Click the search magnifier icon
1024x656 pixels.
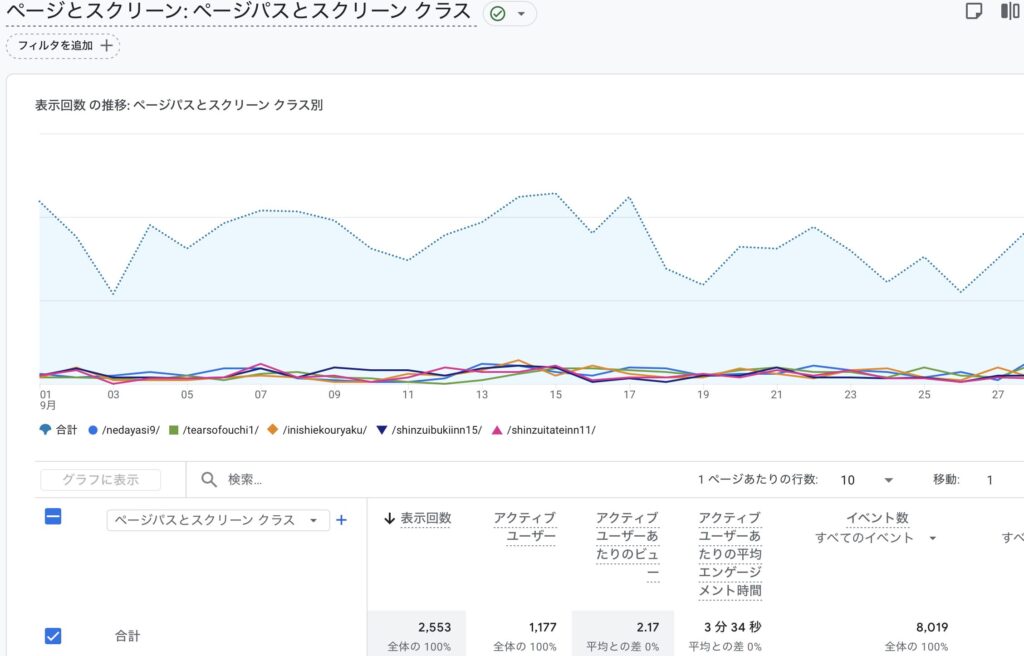pyautogui.click(x=209, y=480)
